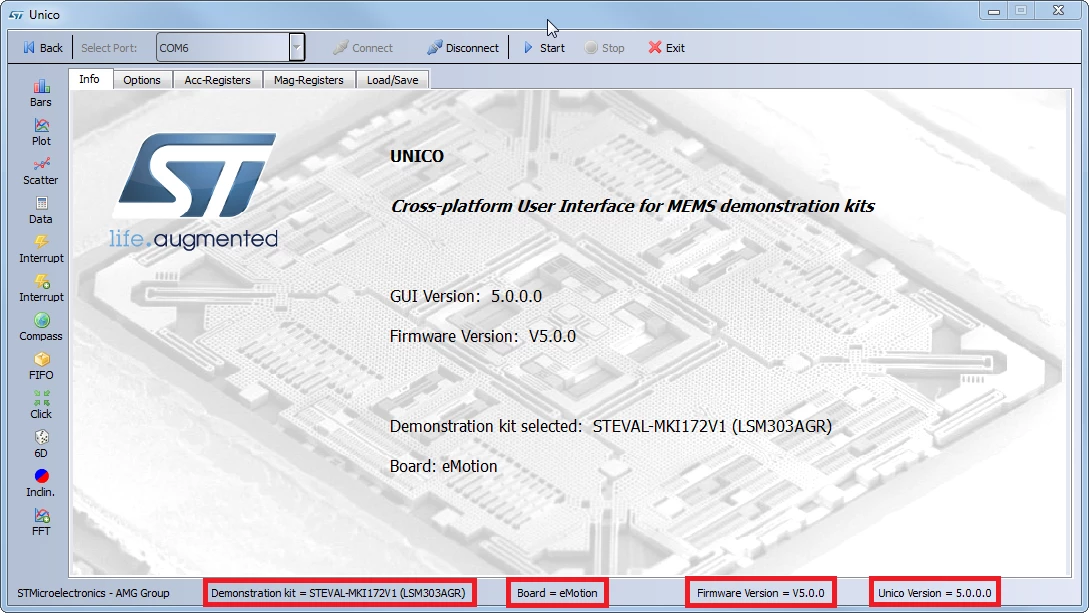Minimize the Unico window
1089x613 pixels.
pos(994,11)
